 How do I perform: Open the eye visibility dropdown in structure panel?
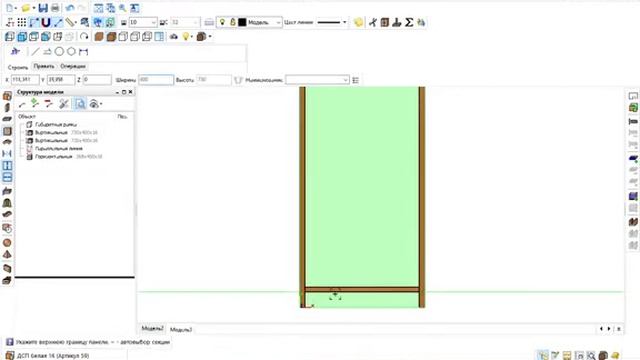point(101,104)
